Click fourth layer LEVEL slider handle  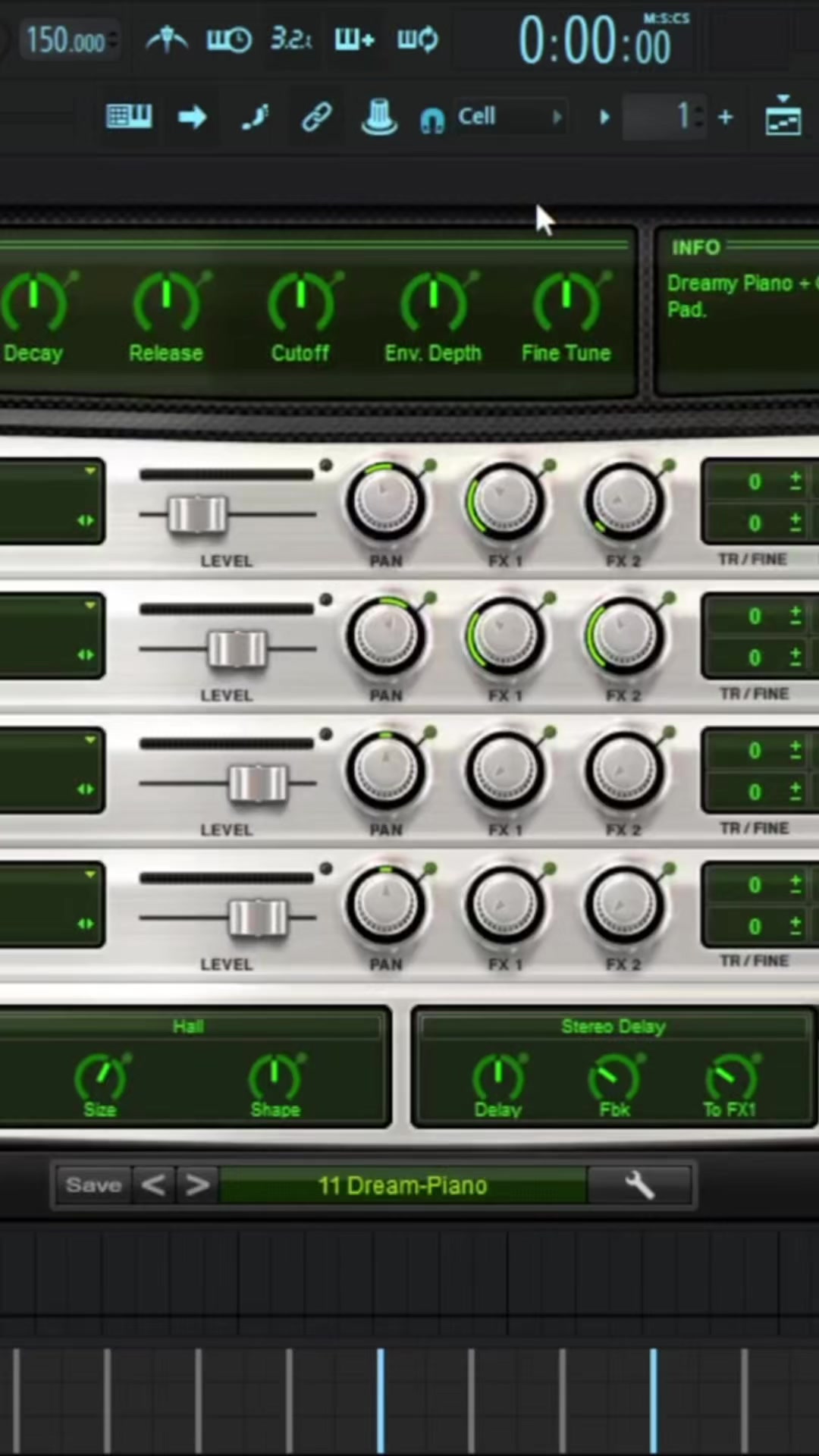click(x=258, y=918)
